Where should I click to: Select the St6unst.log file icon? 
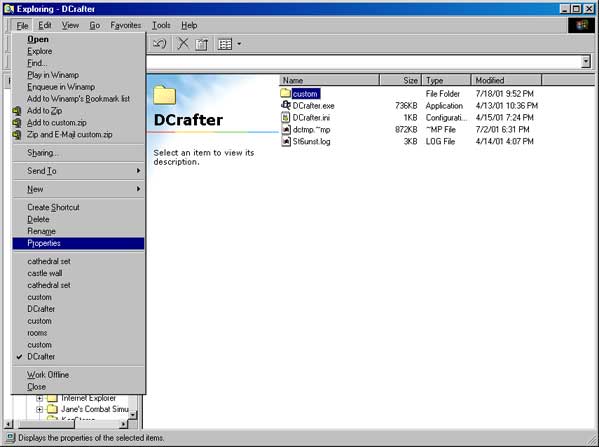(x=285, y=141)
